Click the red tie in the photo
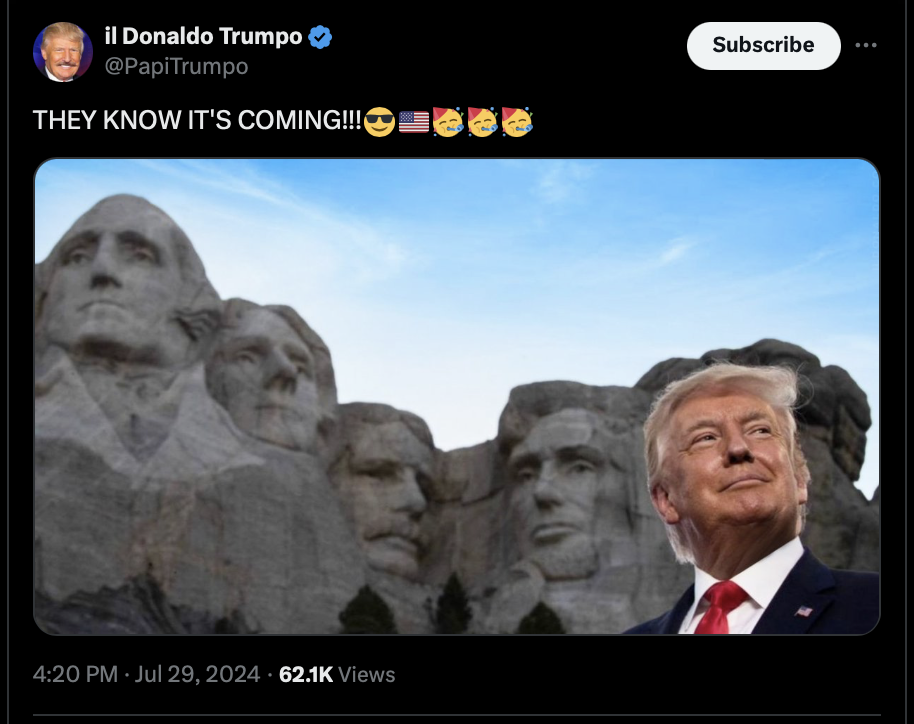Viewport: 914px width, 724px height. tap(719, 607)
